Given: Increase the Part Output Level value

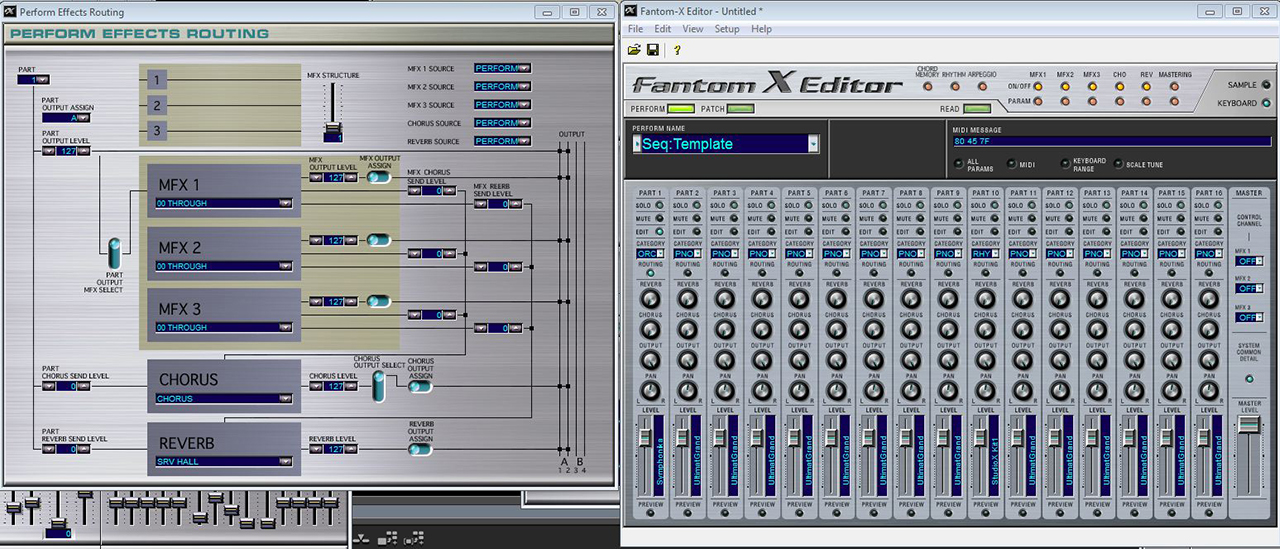Looking at the screenshot, I should coord(84,151).
